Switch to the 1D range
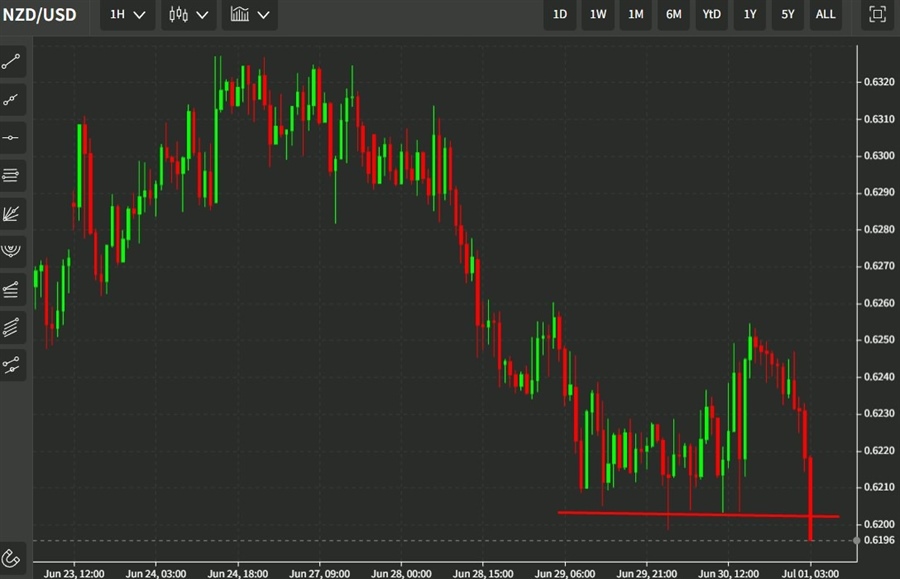The height and width of the screenshot is (579, 900). [x=559, y=15]
